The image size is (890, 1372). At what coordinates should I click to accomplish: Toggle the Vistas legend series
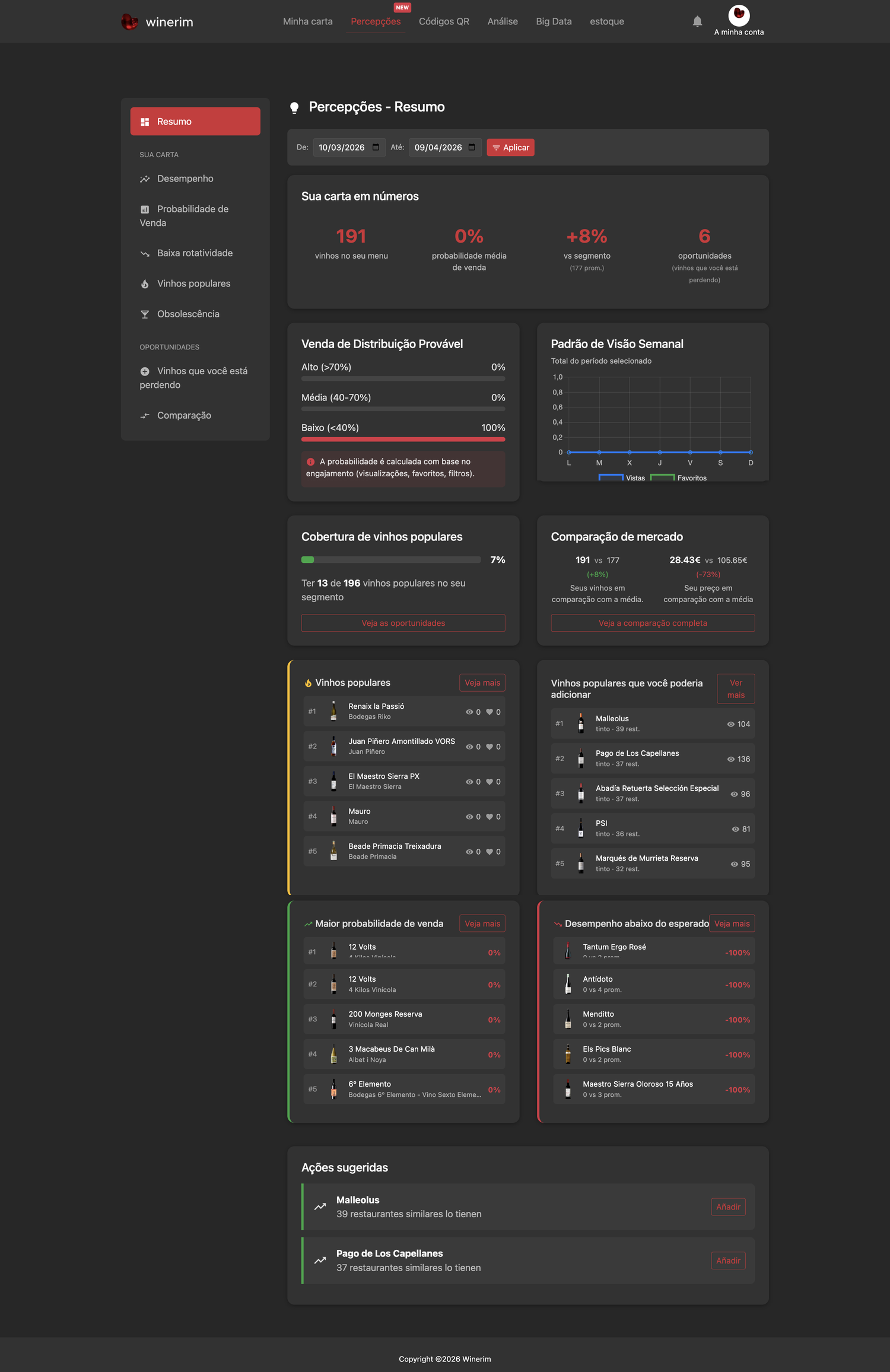click(622, 478)
